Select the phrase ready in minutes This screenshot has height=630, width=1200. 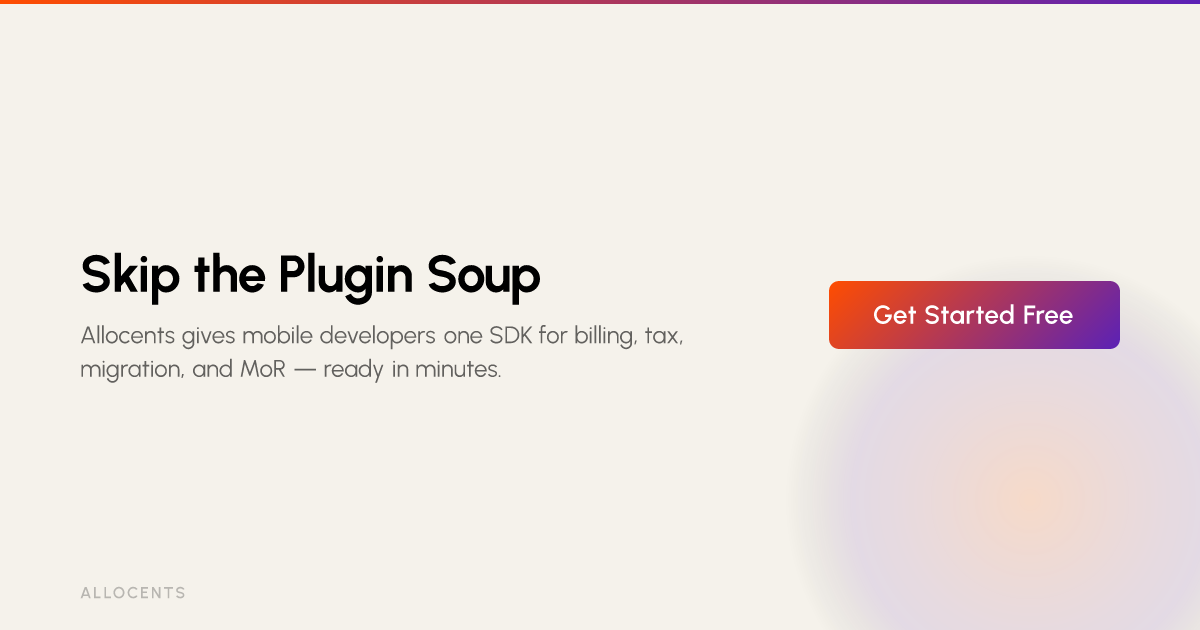(412, 369)
